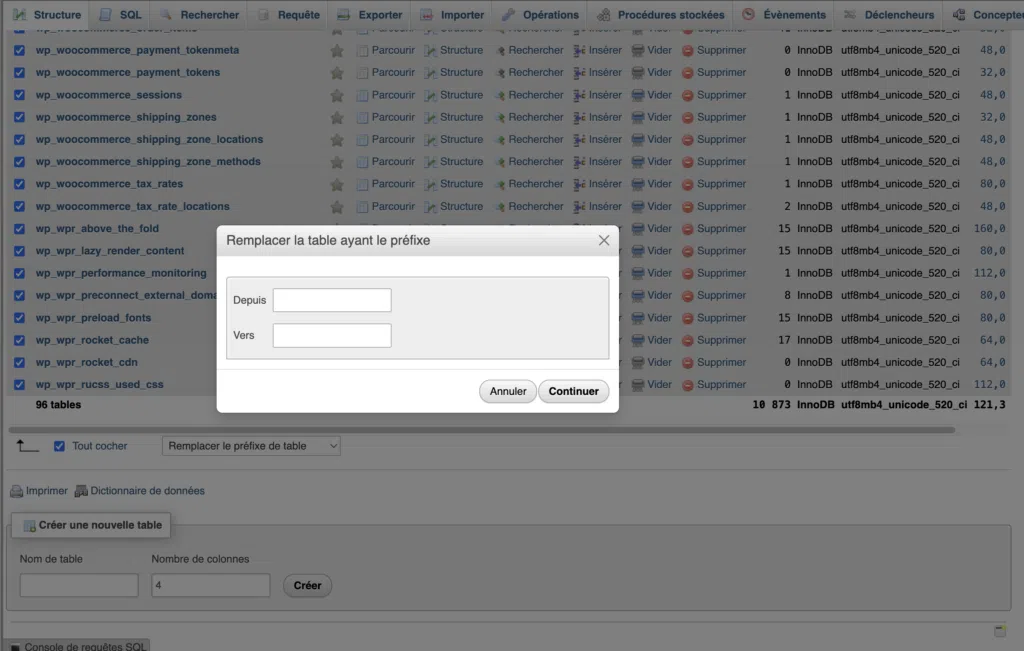Click the Créer une nouvelle table icon
Image resolution: width=1024 pixels, height=651 pixels.
(29, 526)
